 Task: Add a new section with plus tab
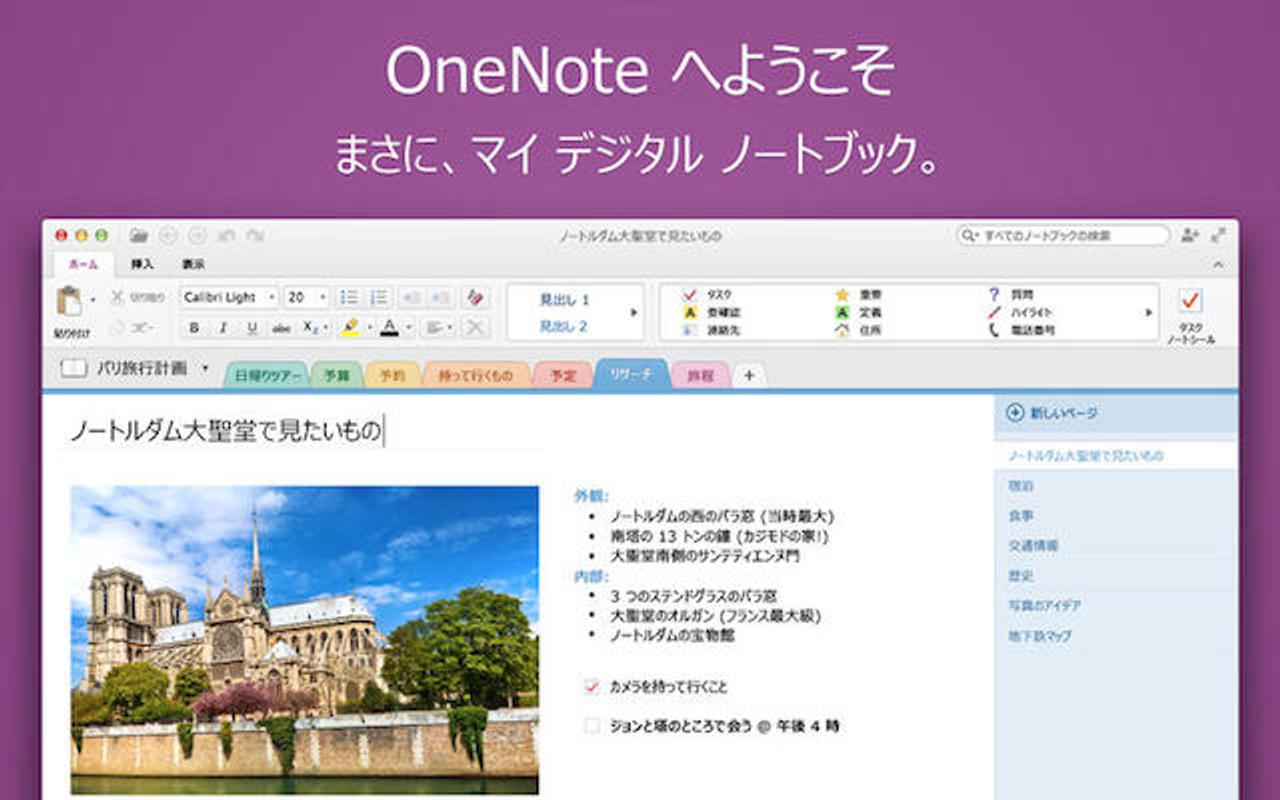[749, 375]
